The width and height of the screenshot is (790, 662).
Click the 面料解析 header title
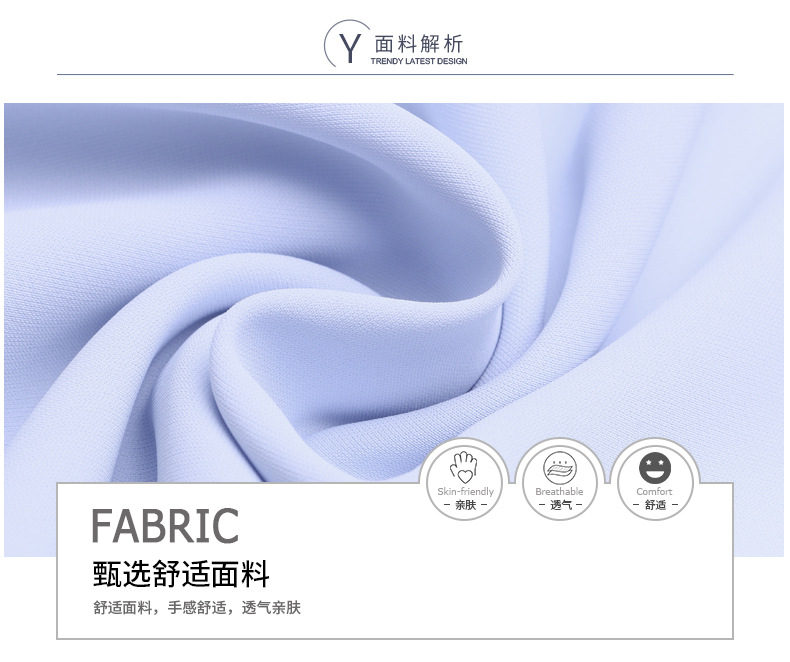tap(418, 44)
